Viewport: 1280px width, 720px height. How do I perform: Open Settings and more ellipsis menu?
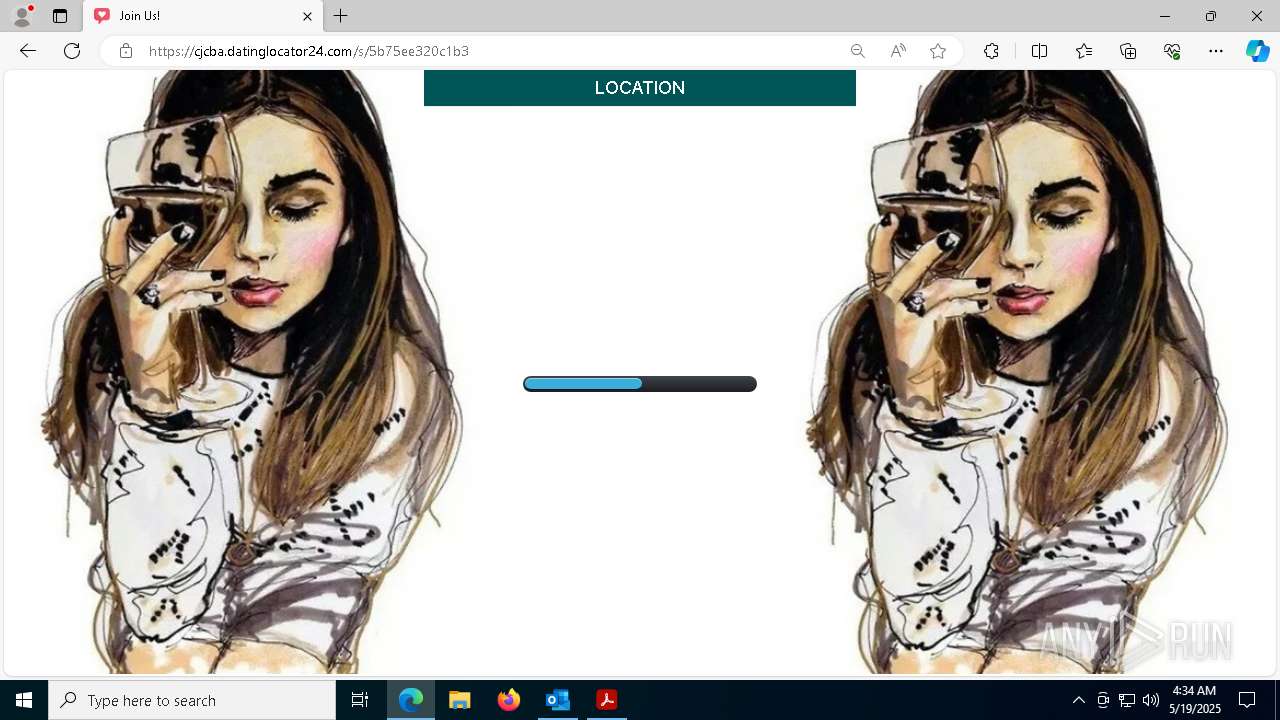1216,51
